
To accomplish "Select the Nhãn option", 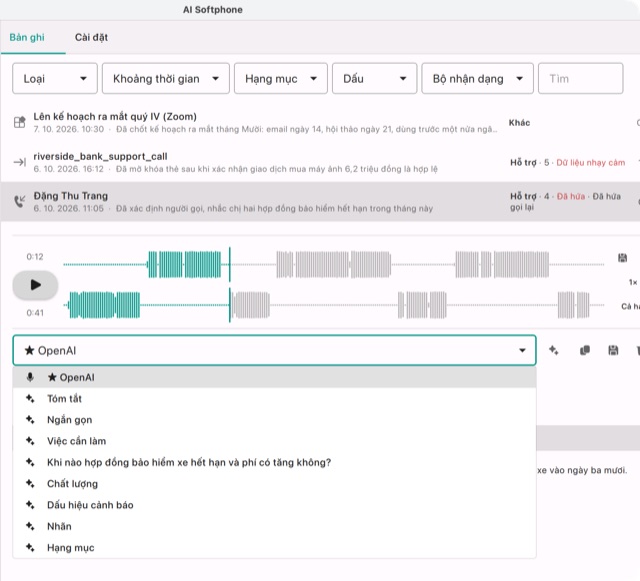I will [x=274, y=526].
